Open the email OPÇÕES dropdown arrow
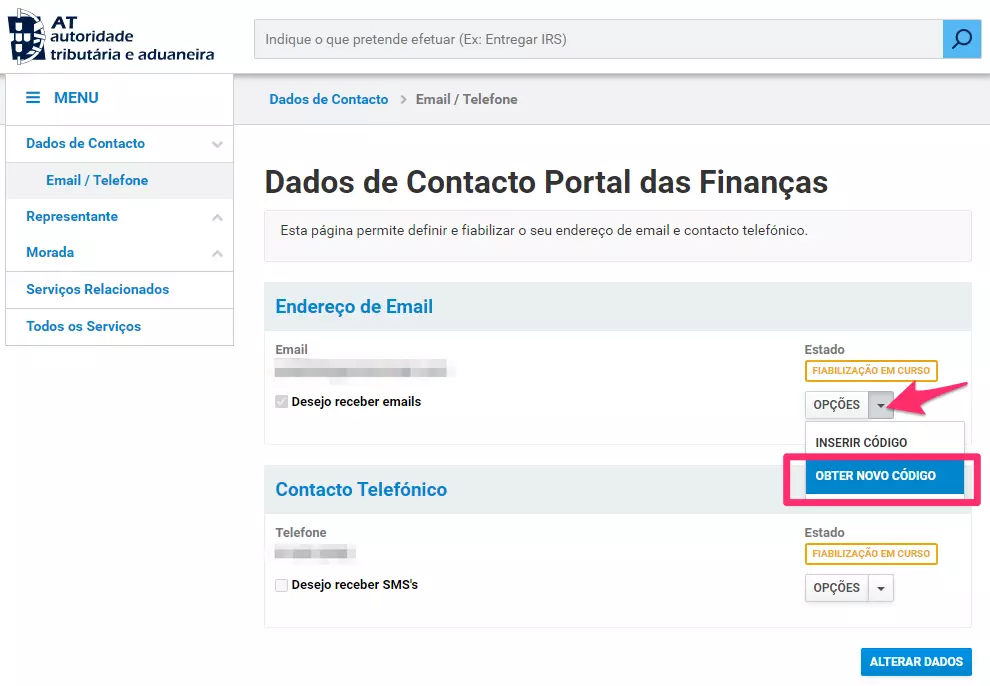Screen dimensions: 990x686 [x=881, y=405]
